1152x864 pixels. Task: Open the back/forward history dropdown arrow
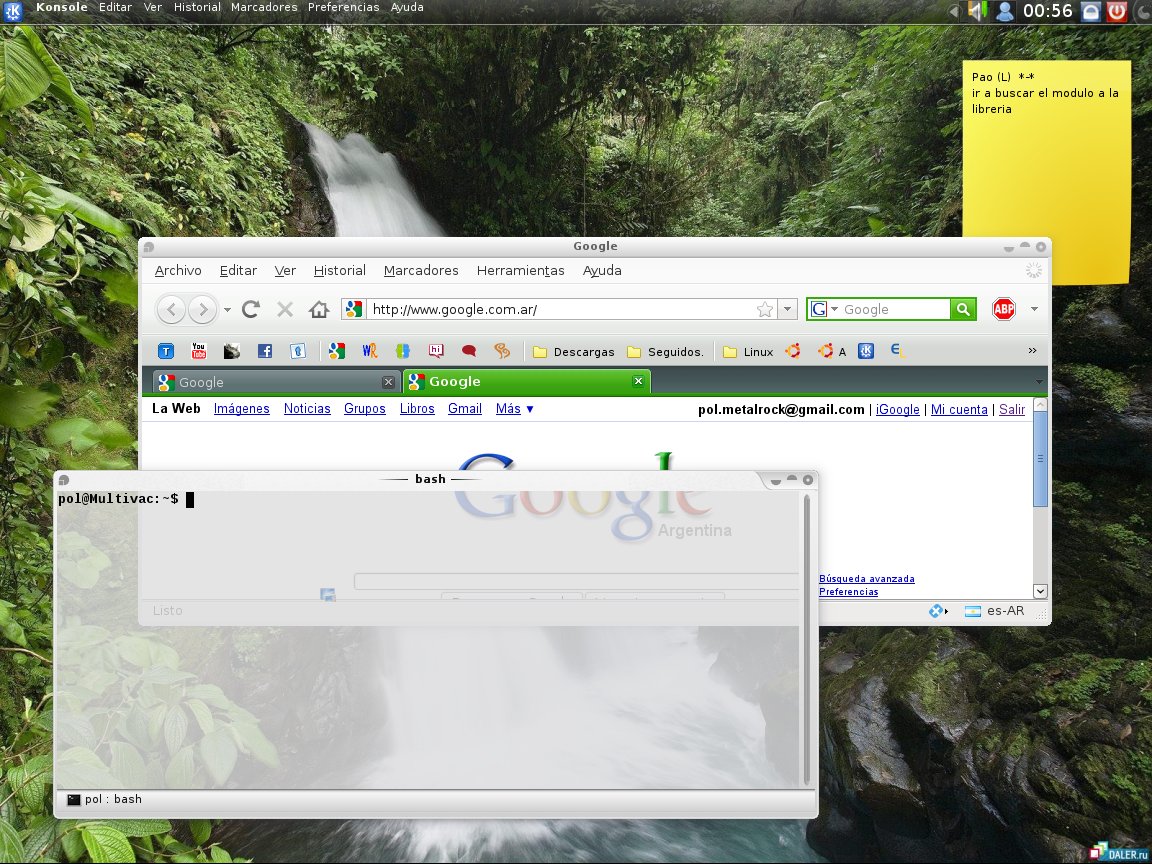click(227, 310)
